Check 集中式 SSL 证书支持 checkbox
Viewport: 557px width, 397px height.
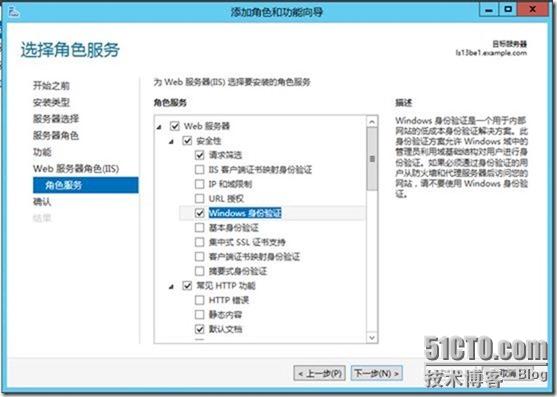[200, 242]
